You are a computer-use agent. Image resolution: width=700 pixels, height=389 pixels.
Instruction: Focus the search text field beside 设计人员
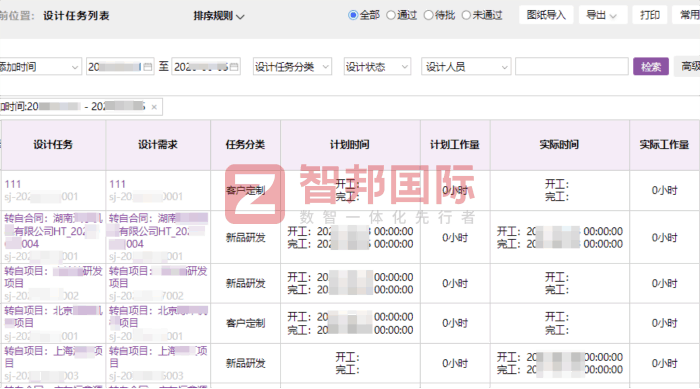(571, 67)
